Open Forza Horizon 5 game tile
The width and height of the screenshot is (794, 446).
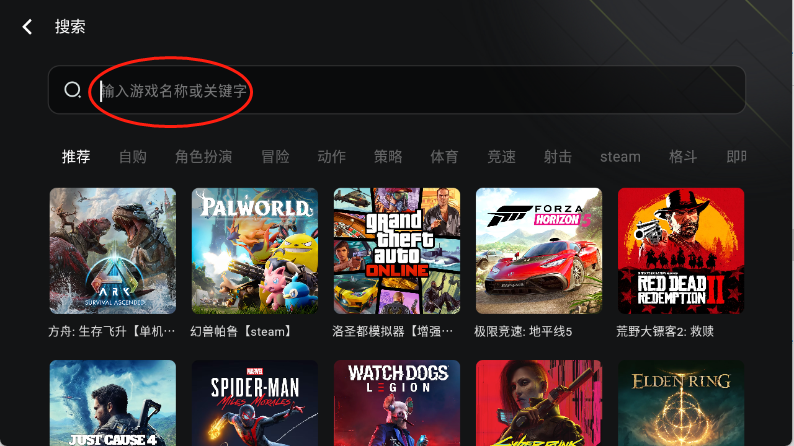tap(539, 251)
